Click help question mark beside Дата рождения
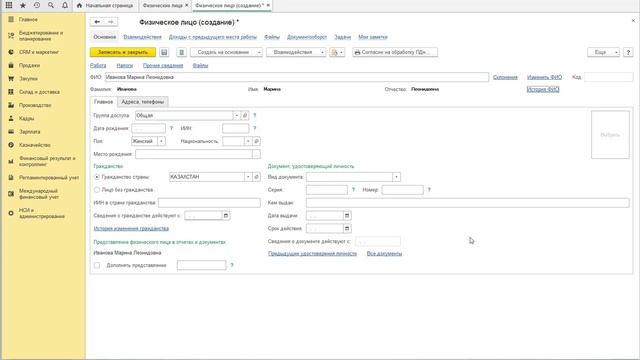 point(171,128)
